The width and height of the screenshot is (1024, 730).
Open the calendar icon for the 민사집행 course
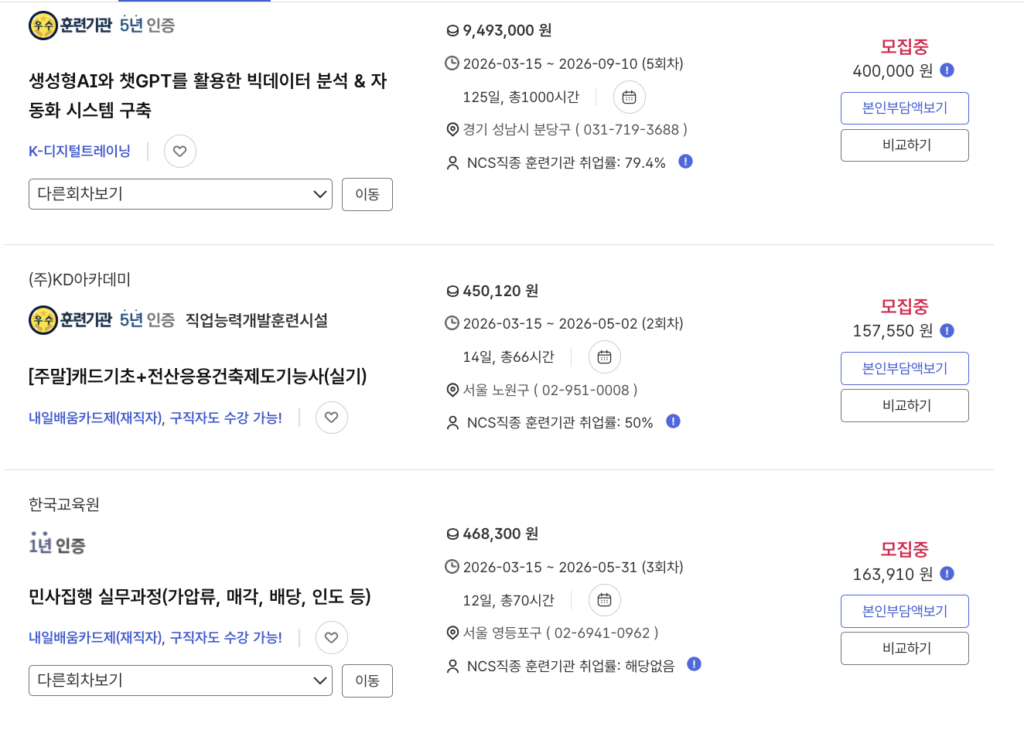click(604, 599)
